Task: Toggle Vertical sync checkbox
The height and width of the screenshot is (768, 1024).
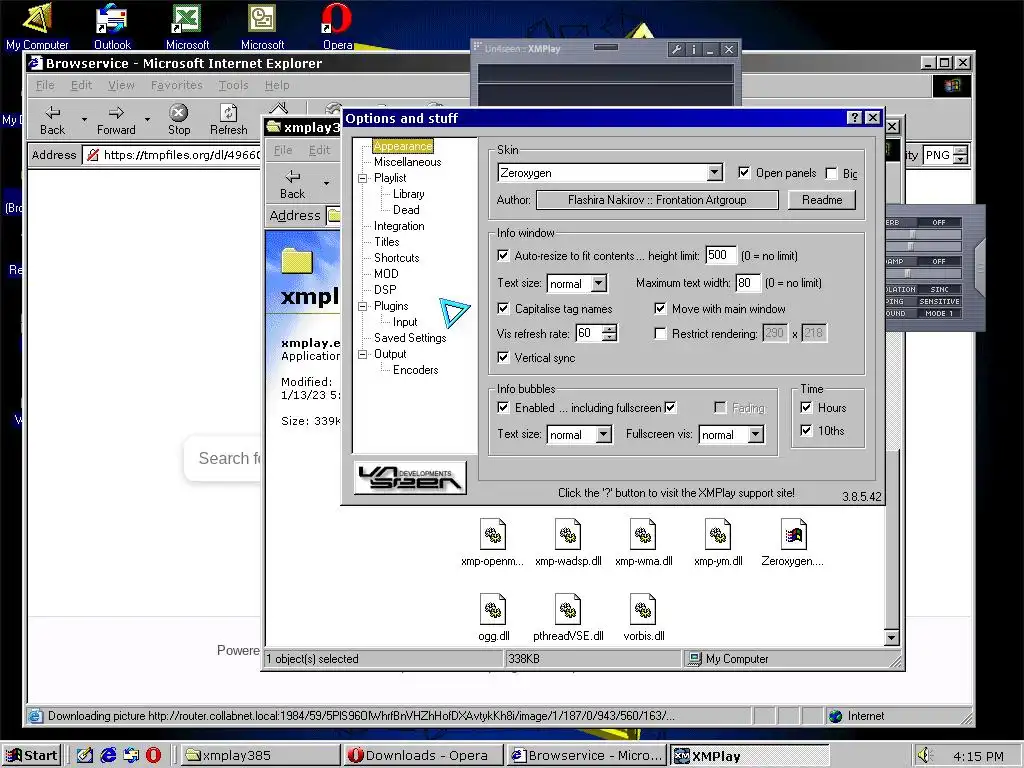Action: [503, 357]
